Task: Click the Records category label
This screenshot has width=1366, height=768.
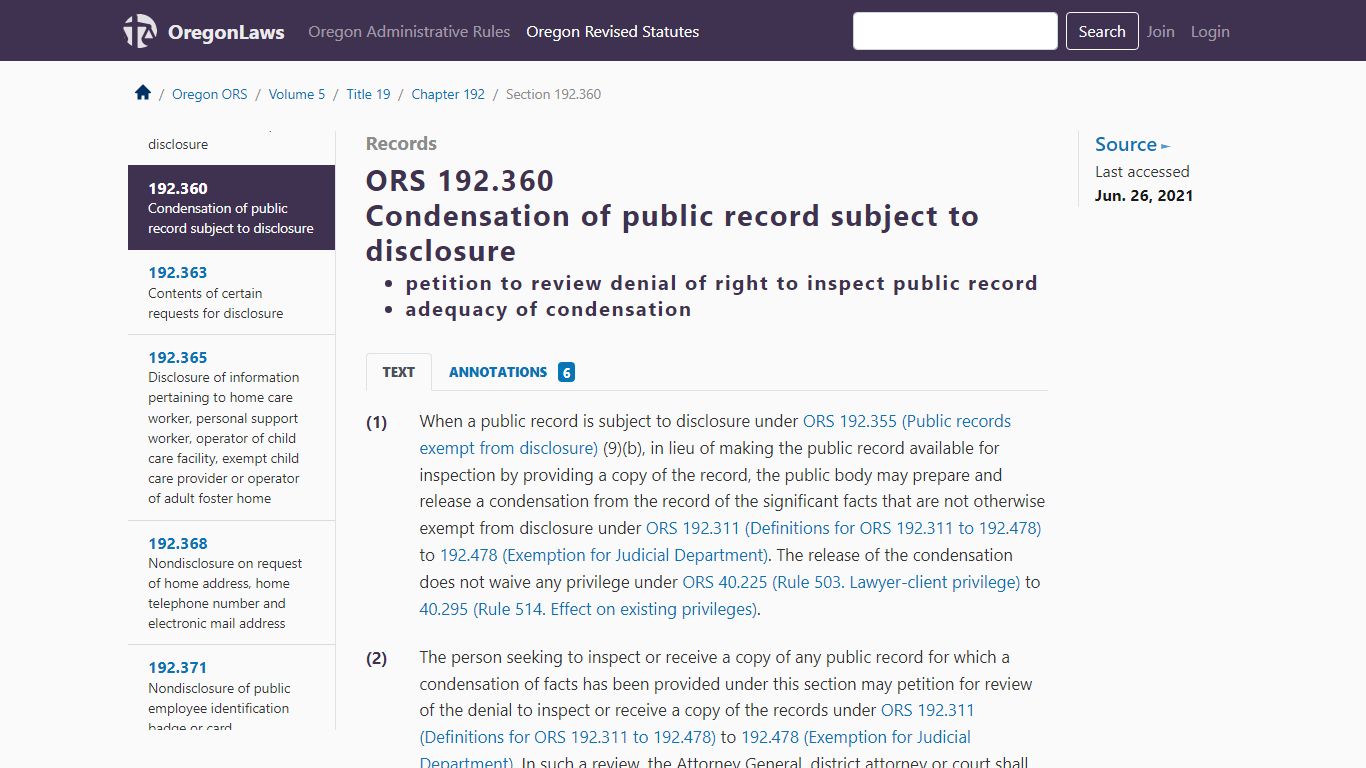Action: point(401,144)
